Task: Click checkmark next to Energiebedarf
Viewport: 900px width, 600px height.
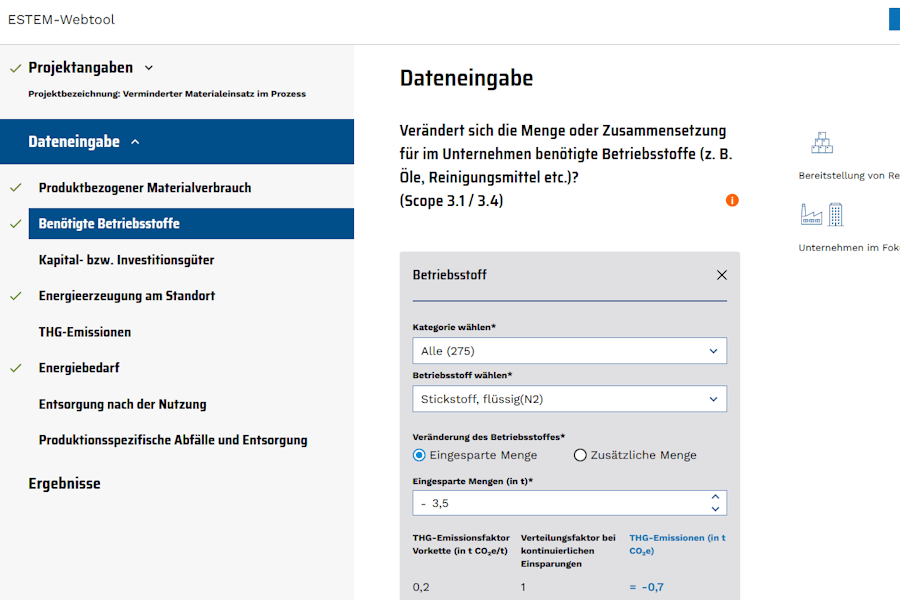Action: point(15,368)
